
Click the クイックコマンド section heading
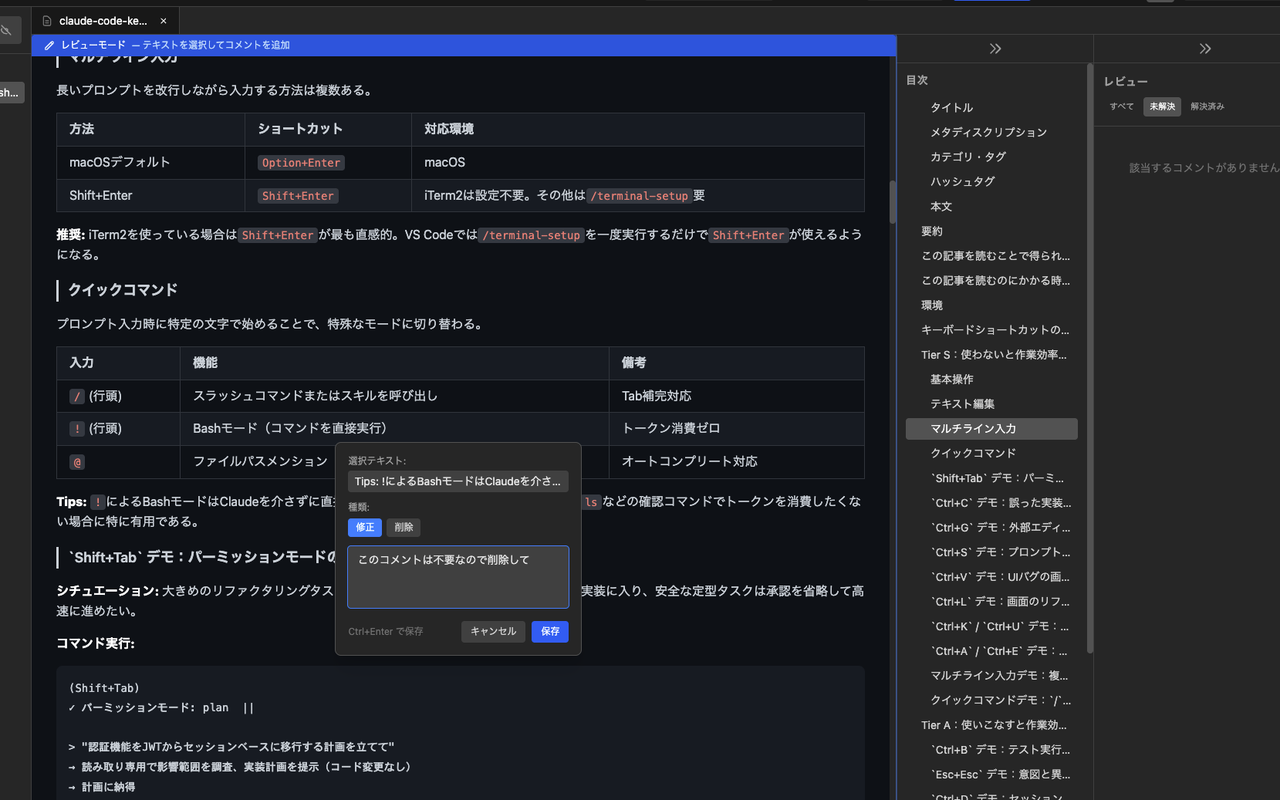click(x=123, y=290)
